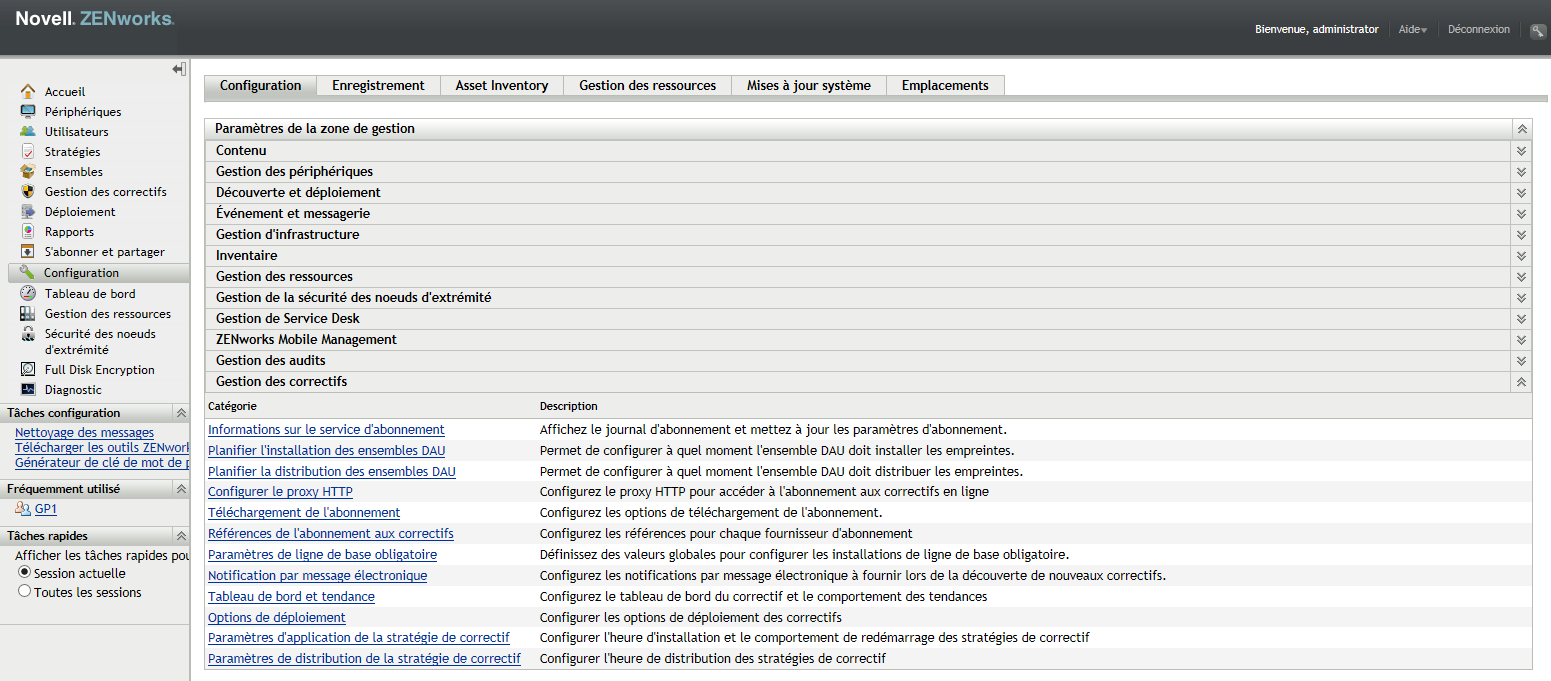Click the Nettoyage des messages task link
The width and height of the screenshot is (1551, 681).
(x=83, y=432)
